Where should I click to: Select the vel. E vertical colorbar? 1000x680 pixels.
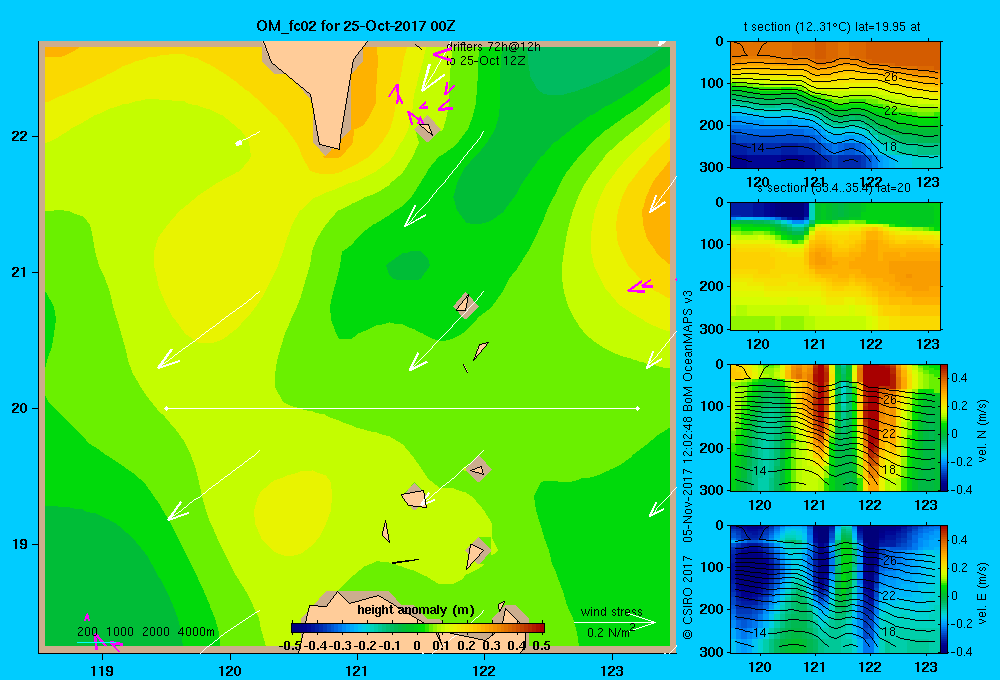pyautogui.click(x=945, y=589)
